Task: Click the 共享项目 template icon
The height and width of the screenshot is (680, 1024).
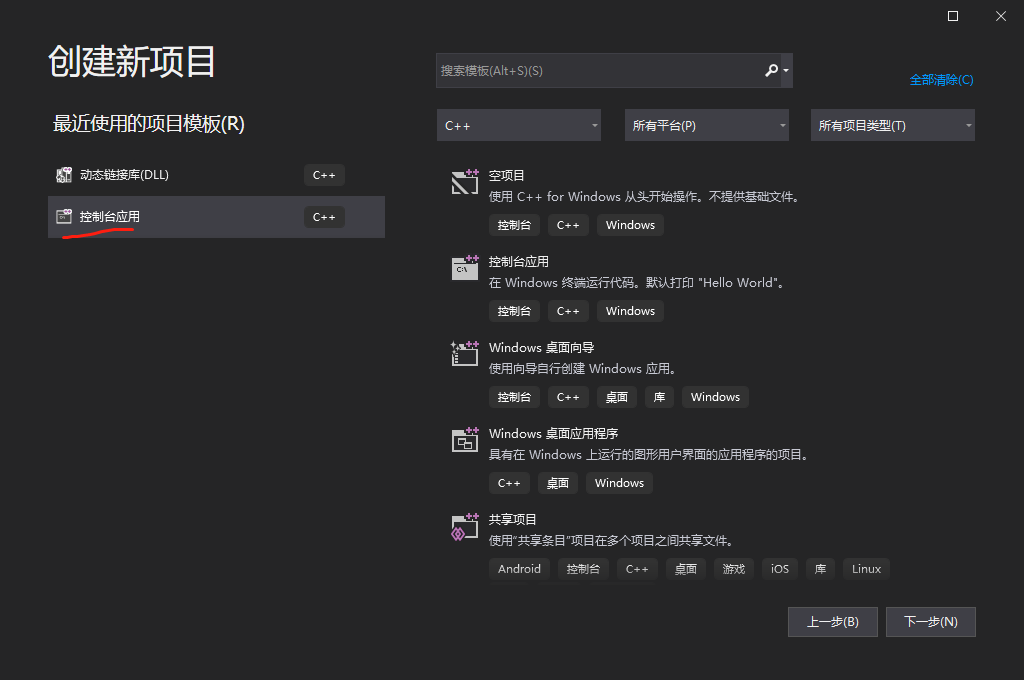Action: point(464,526)
